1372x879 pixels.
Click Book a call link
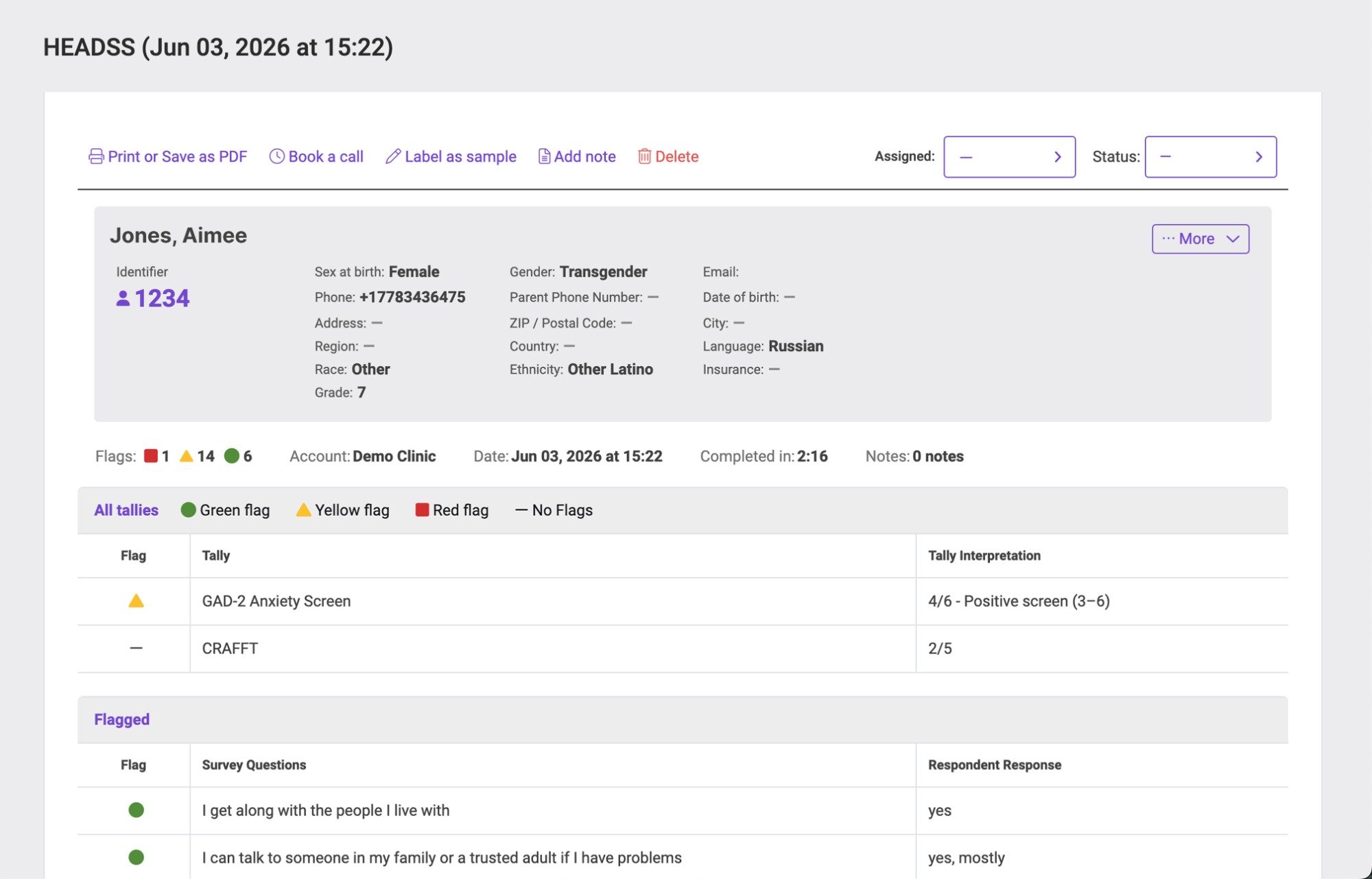316,156
